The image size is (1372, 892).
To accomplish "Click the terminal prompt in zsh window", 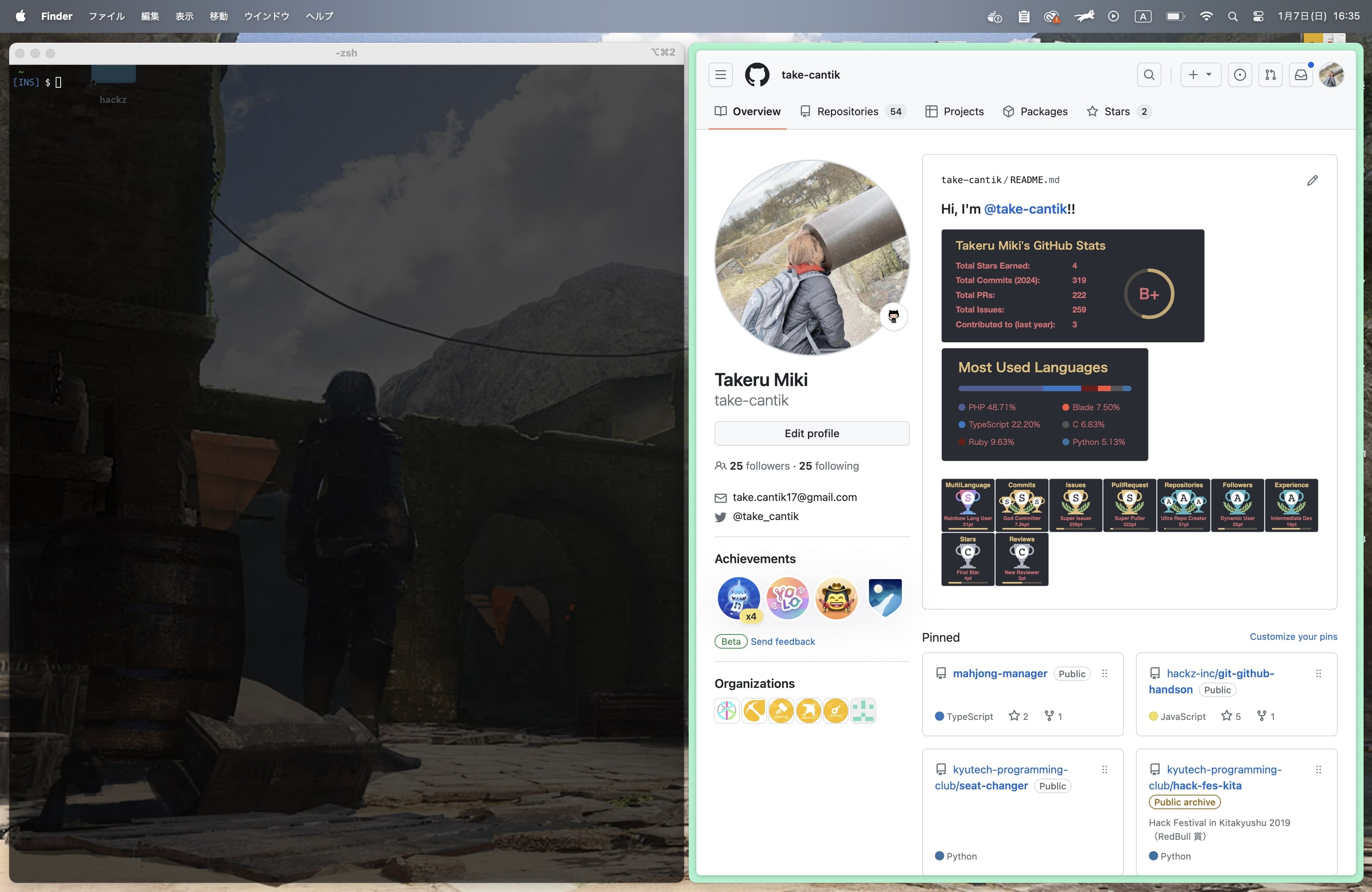I will pyautogui.click(x=37, y=82).
